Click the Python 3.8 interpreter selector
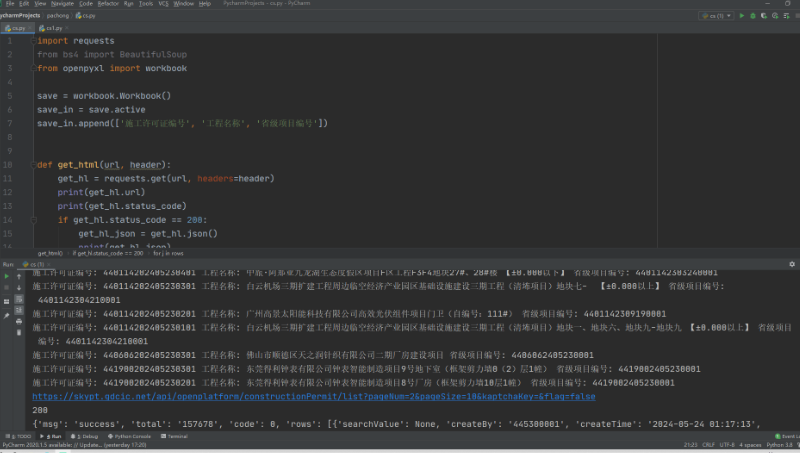Screen dimensions: 800x453 click(782, 445)
